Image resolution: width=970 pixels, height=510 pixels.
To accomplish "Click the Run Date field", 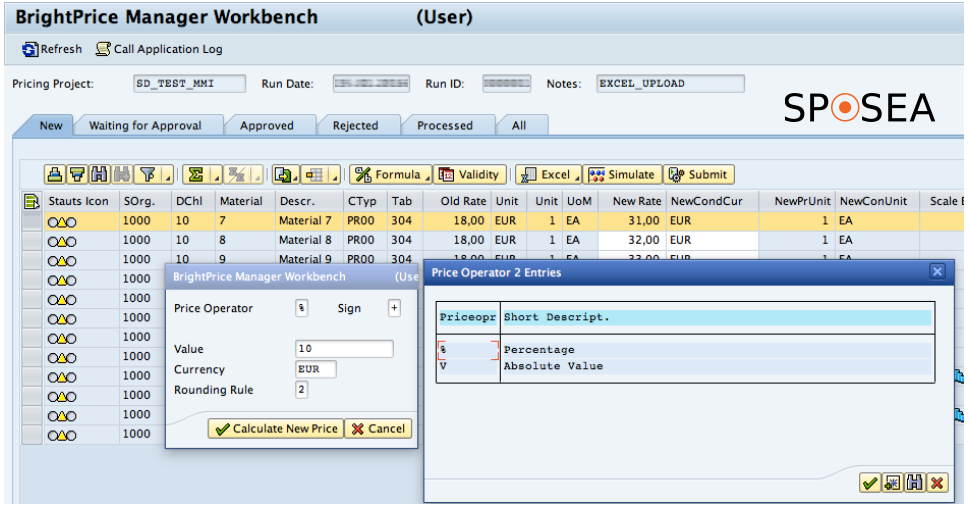I will 371,84.
